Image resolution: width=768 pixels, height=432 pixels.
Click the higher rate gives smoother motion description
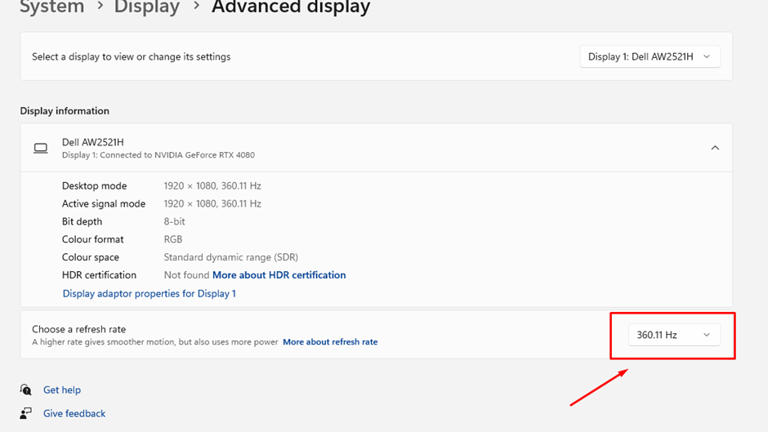[155, 342]
